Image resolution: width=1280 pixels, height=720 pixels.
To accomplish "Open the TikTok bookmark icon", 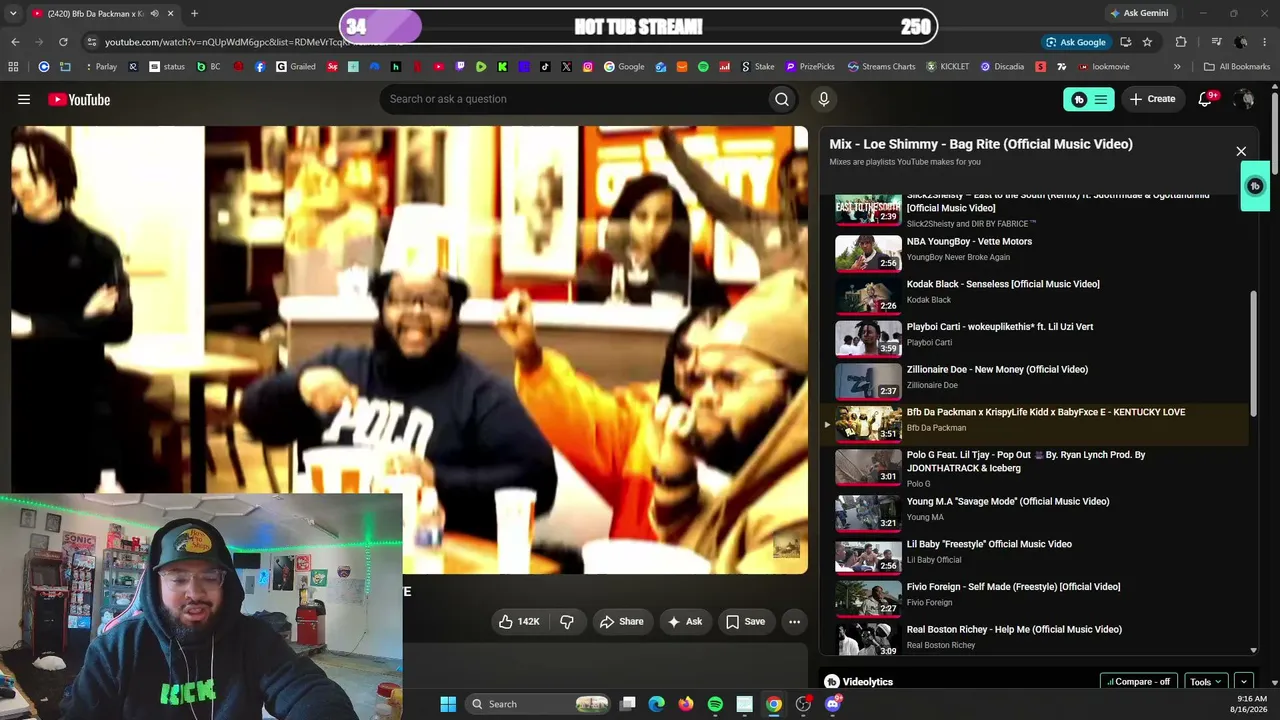I will [x=545, y=67].
